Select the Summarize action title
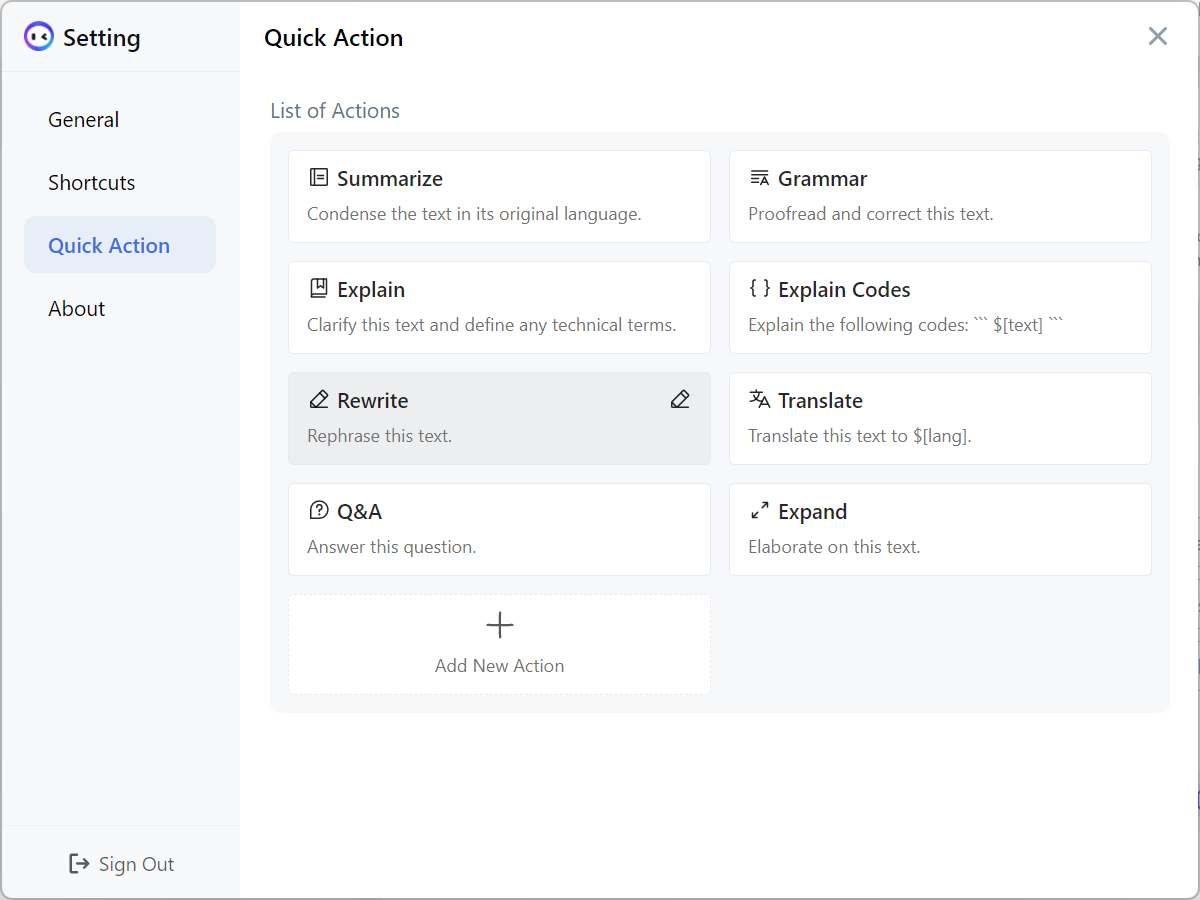Viewport: 1200px width, 900px height. (390, 179)
